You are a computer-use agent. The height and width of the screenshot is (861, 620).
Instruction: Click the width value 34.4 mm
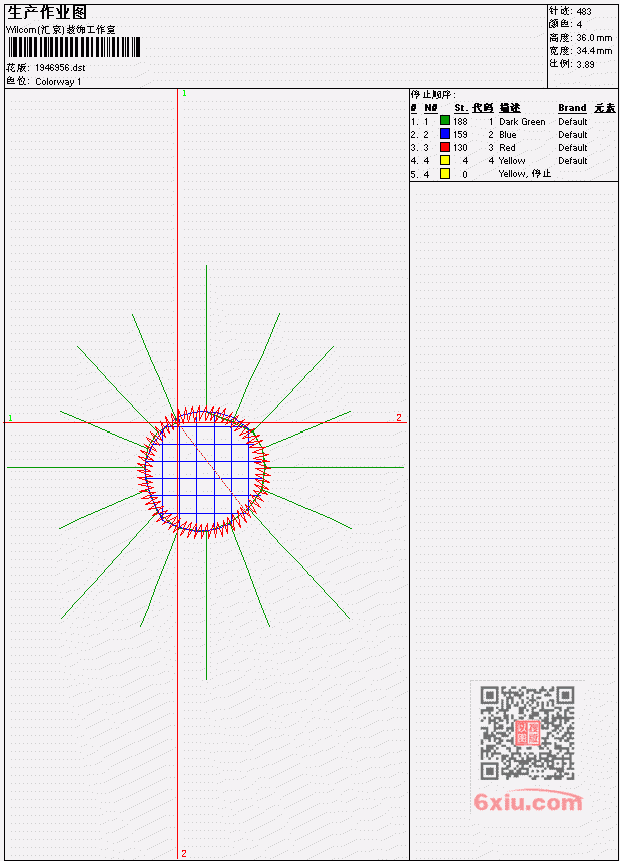pos(594,51)
